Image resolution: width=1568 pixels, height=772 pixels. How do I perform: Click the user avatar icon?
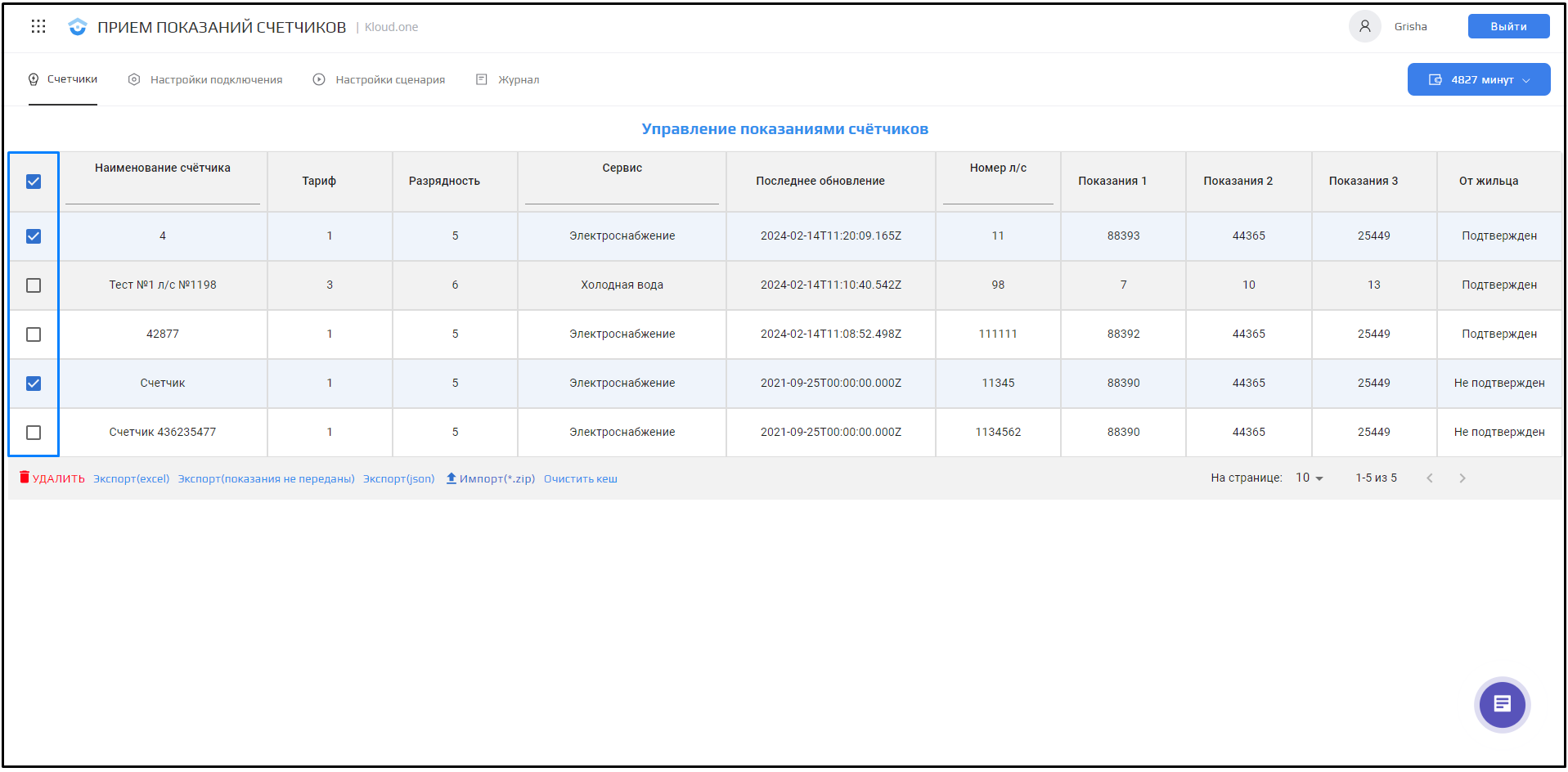1364,26
